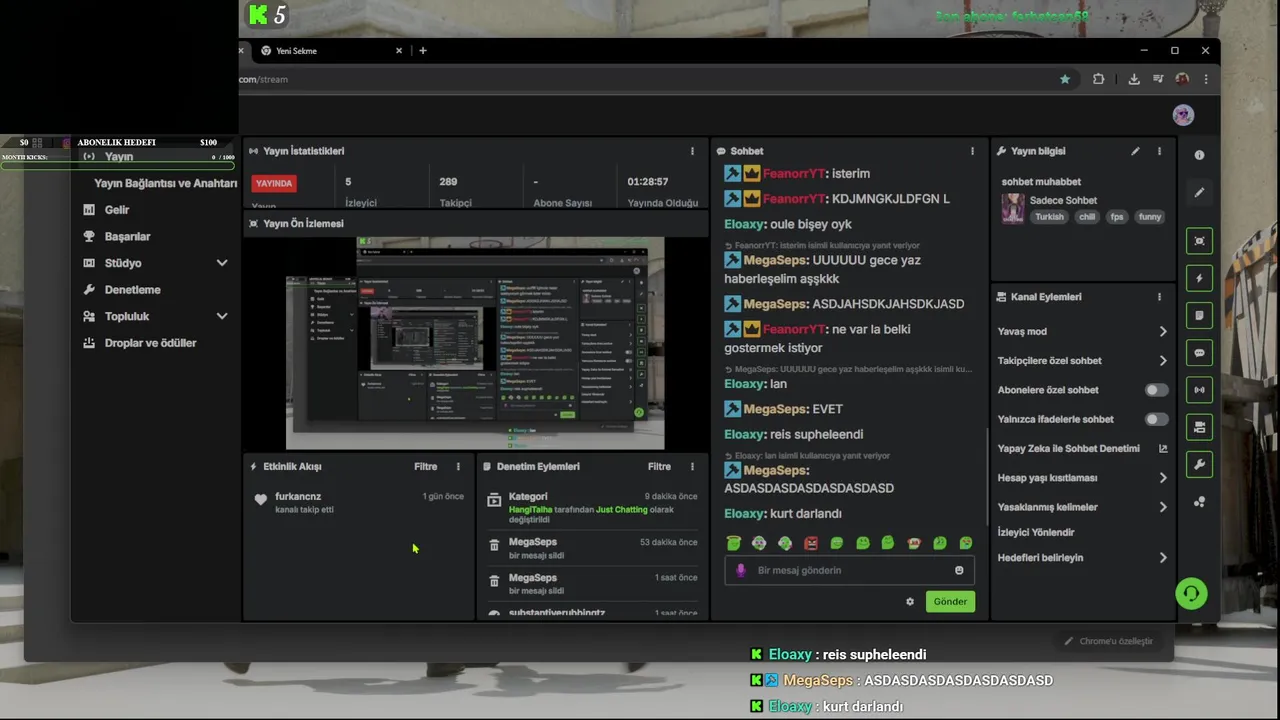Open Chrome downloads icon
Viewport: 1280px width, 720px height.
coord(1134,79)
